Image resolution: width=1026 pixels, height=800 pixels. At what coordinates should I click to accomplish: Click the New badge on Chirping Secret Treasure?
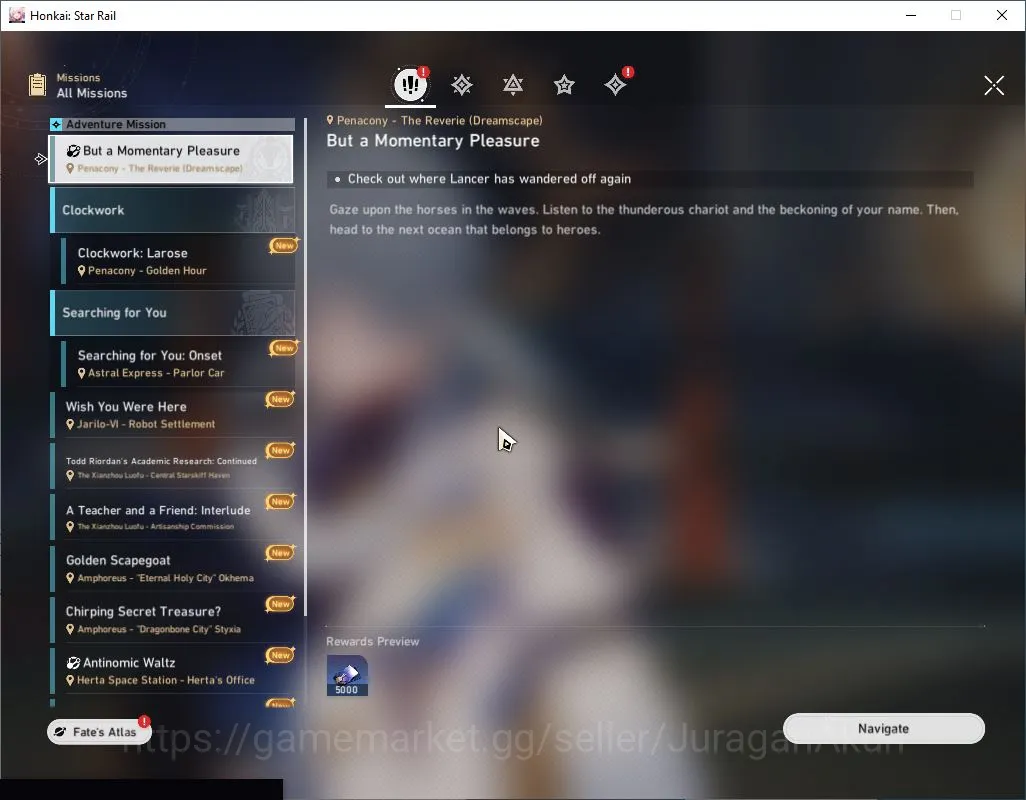(x=280, y=604)
